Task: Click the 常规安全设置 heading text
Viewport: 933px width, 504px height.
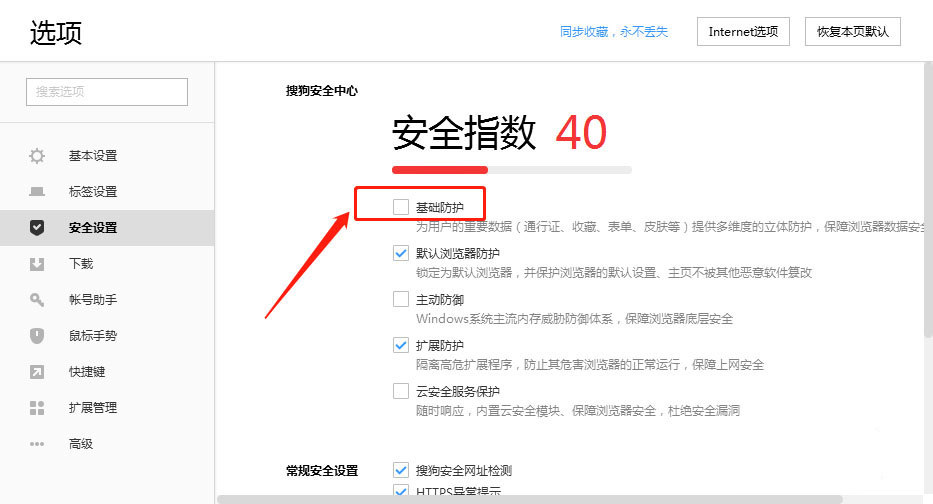Action: [x=322, y=471]
